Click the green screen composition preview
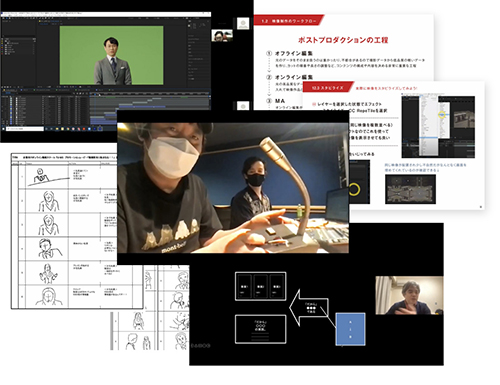Viewport: 500px width, 385px height. [x=111, y=55]
